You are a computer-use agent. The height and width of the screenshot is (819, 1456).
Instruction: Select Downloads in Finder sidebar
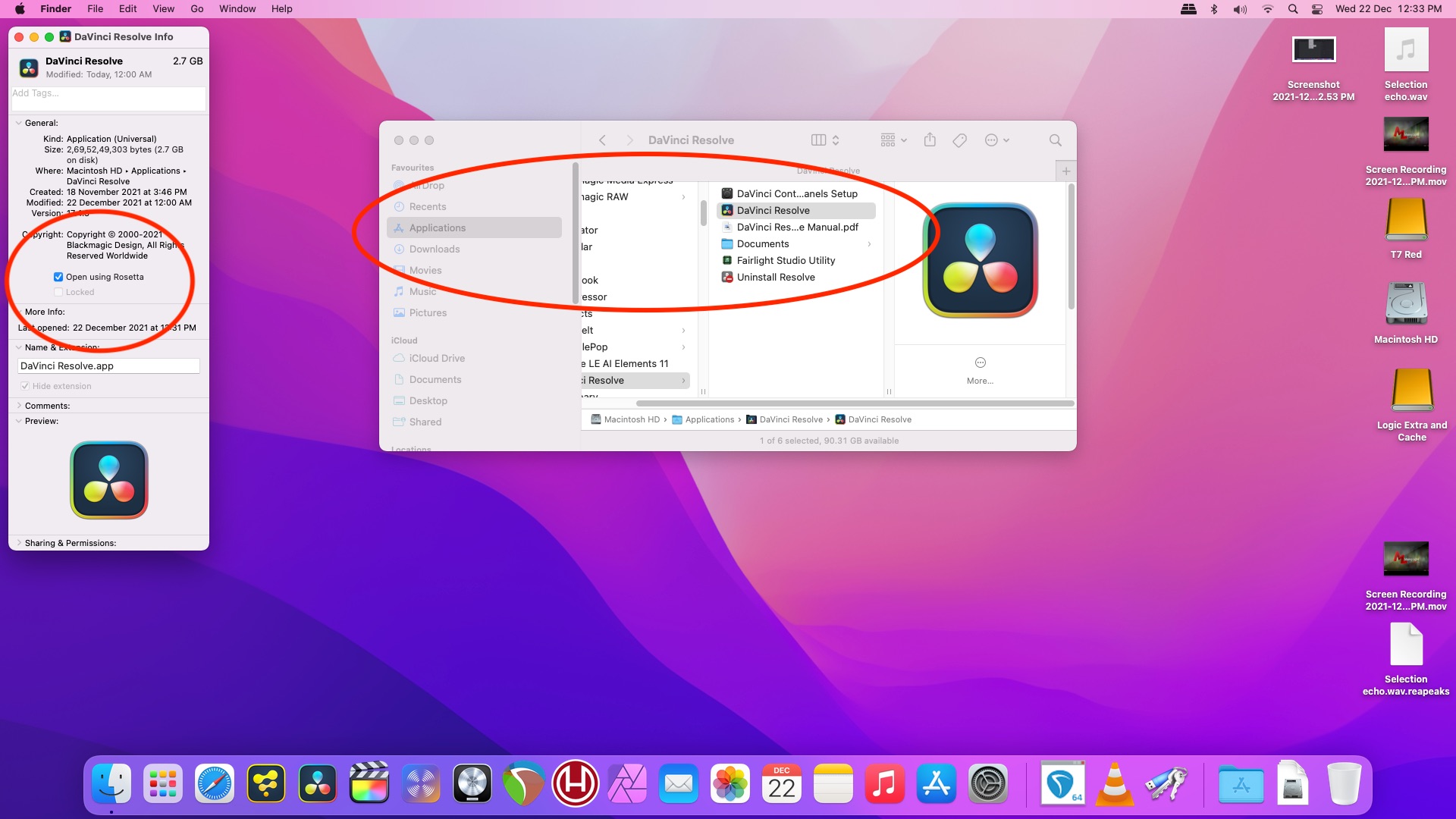(474, 249)
